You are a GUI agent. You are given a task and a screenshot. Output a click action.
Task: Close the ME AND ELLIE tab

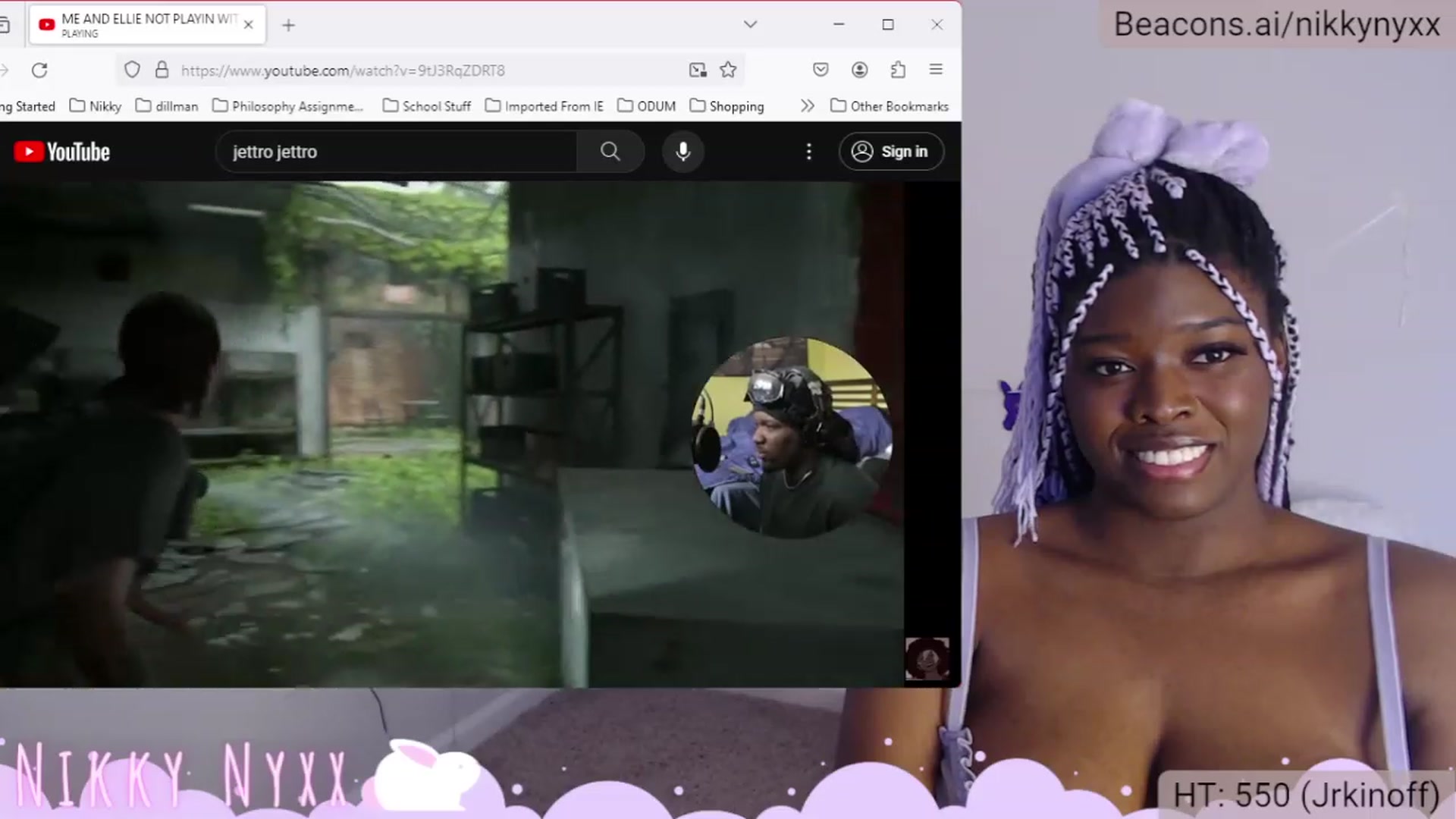coord(248,24)
